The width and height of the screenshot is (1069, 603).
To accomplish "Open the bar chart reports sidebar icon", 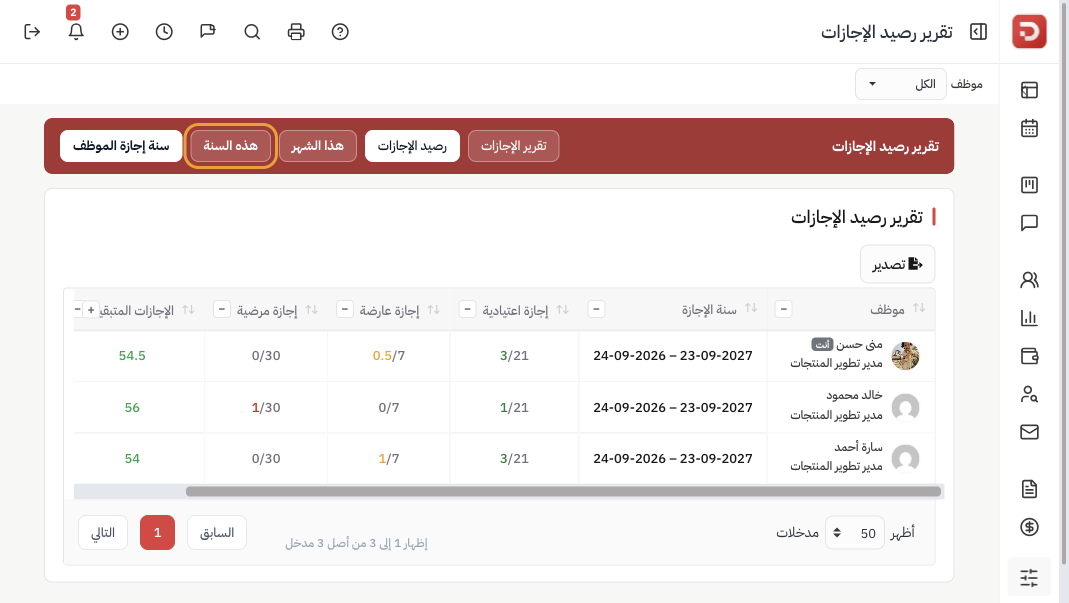I will [x=1029, y=318].
